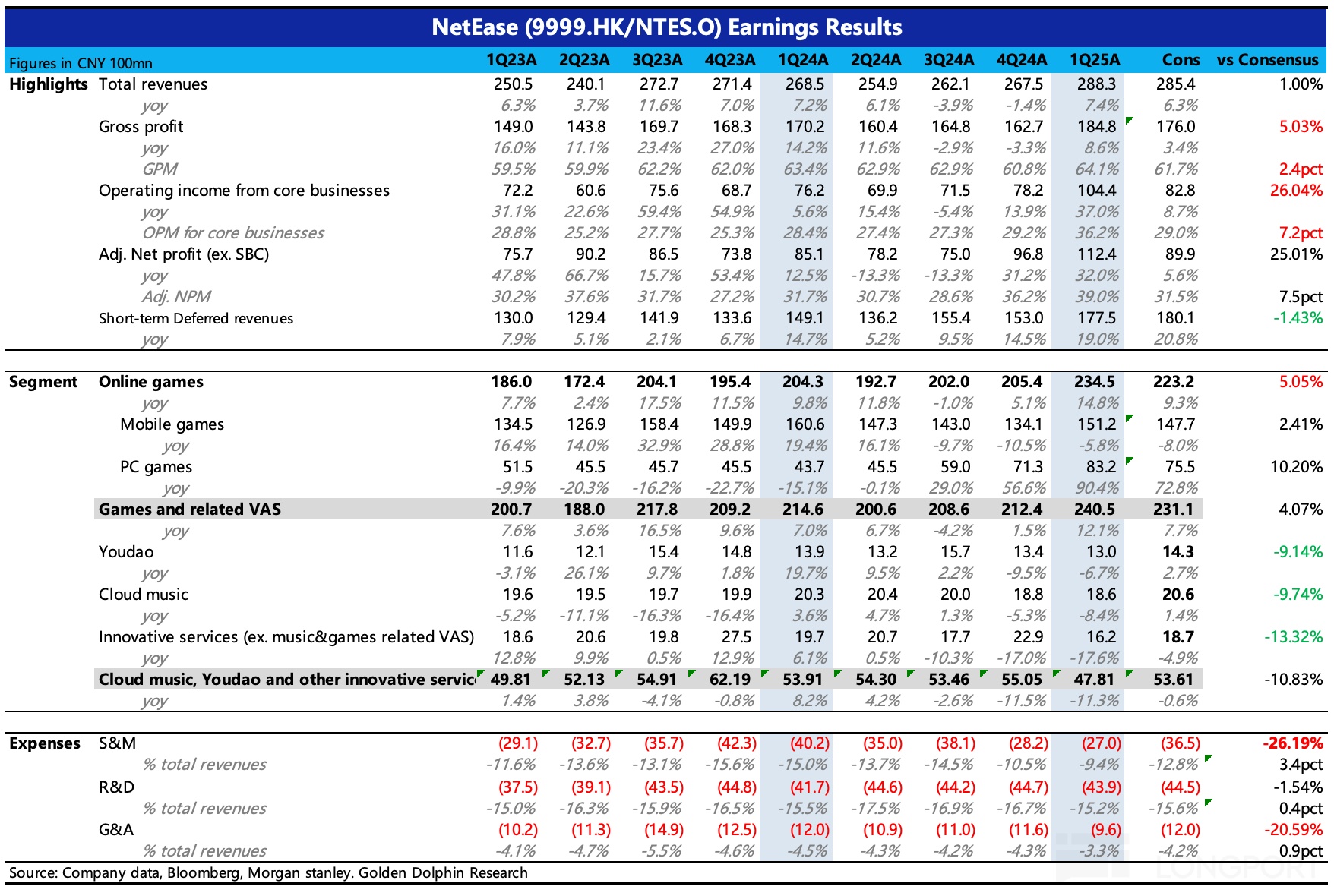Select the 'Segment' section label
1334x896 pixels.
point(43,382)
